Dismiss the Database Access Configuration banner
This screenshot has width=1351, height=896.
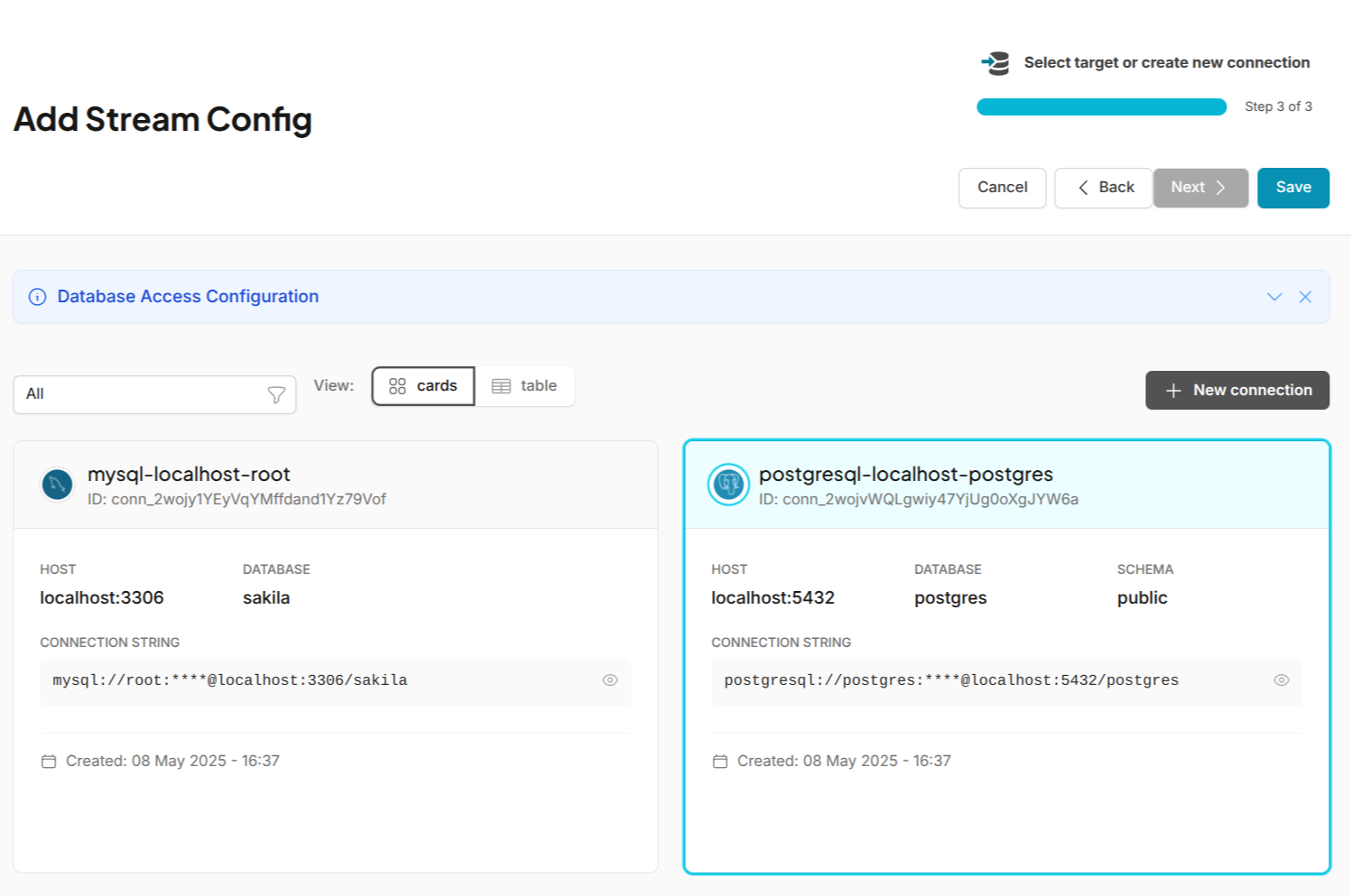[x=1305, y=296]
